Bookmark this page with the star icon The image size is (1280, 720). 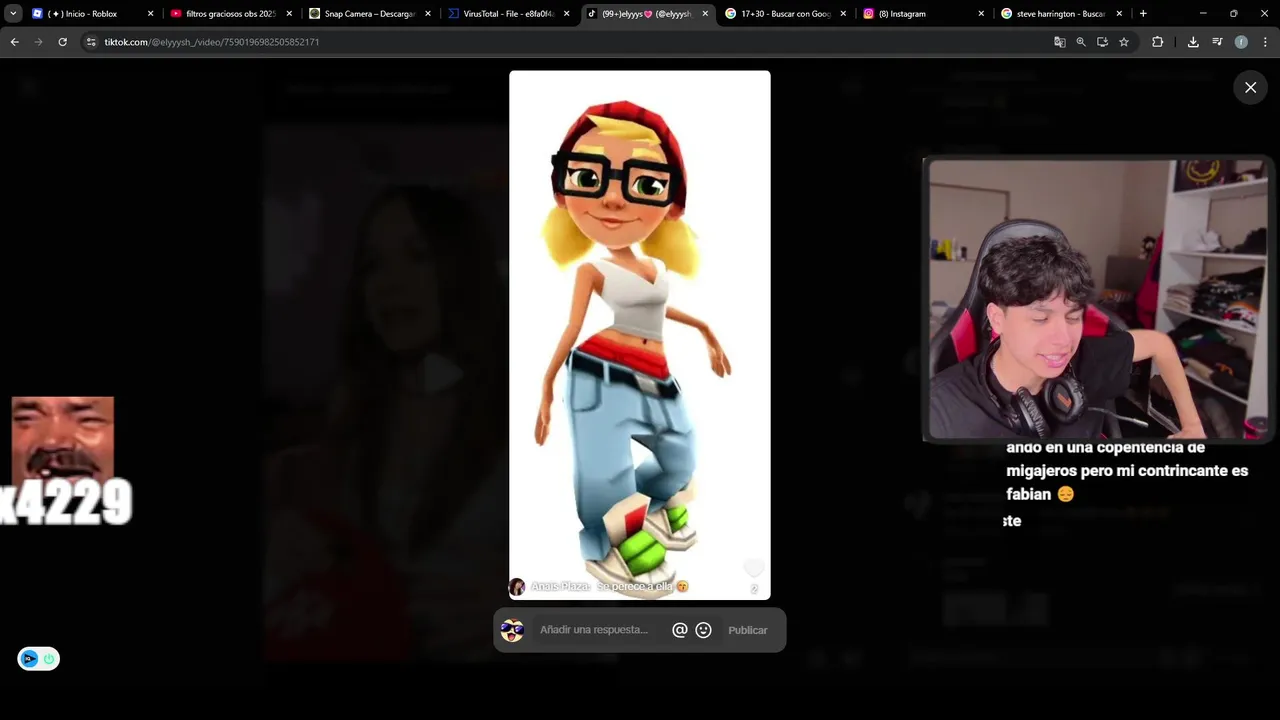[x=1124, y=42]
